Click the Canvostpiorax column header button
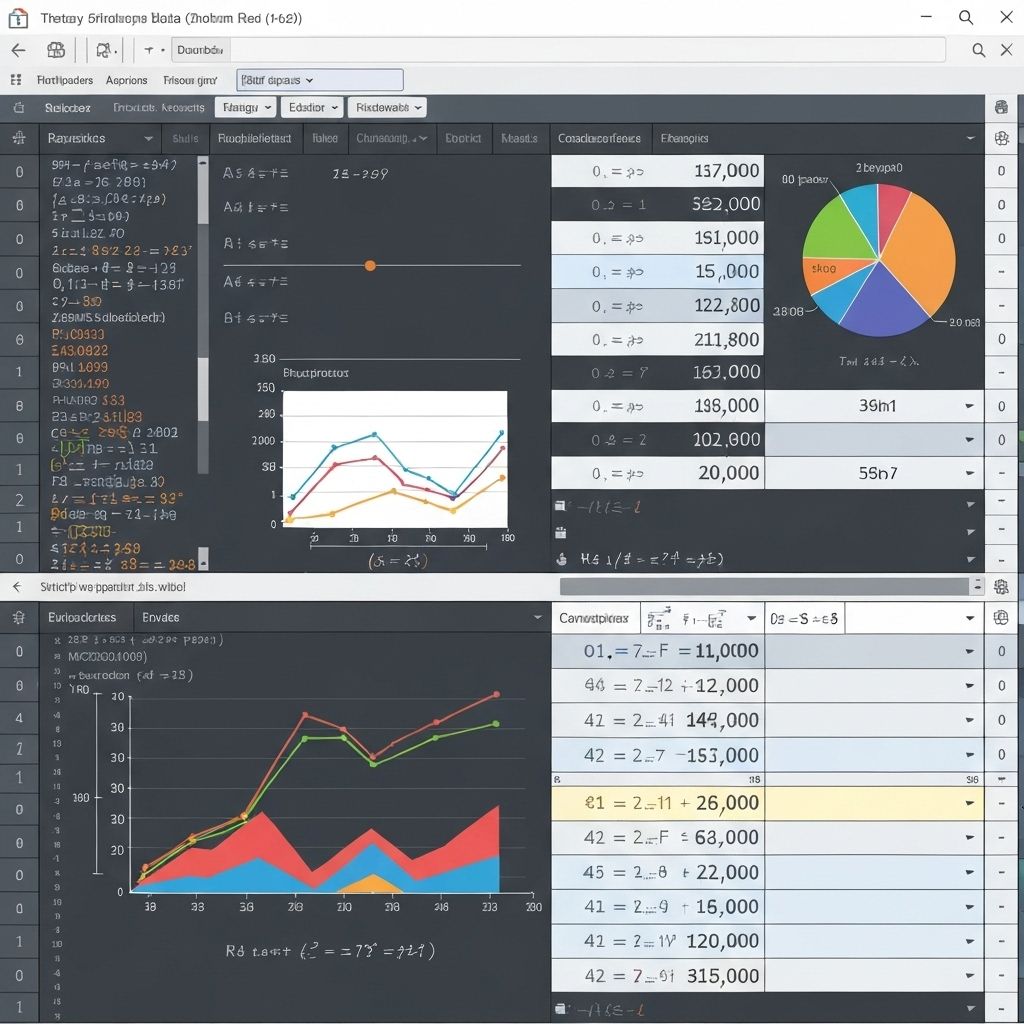 pos(593,618)
